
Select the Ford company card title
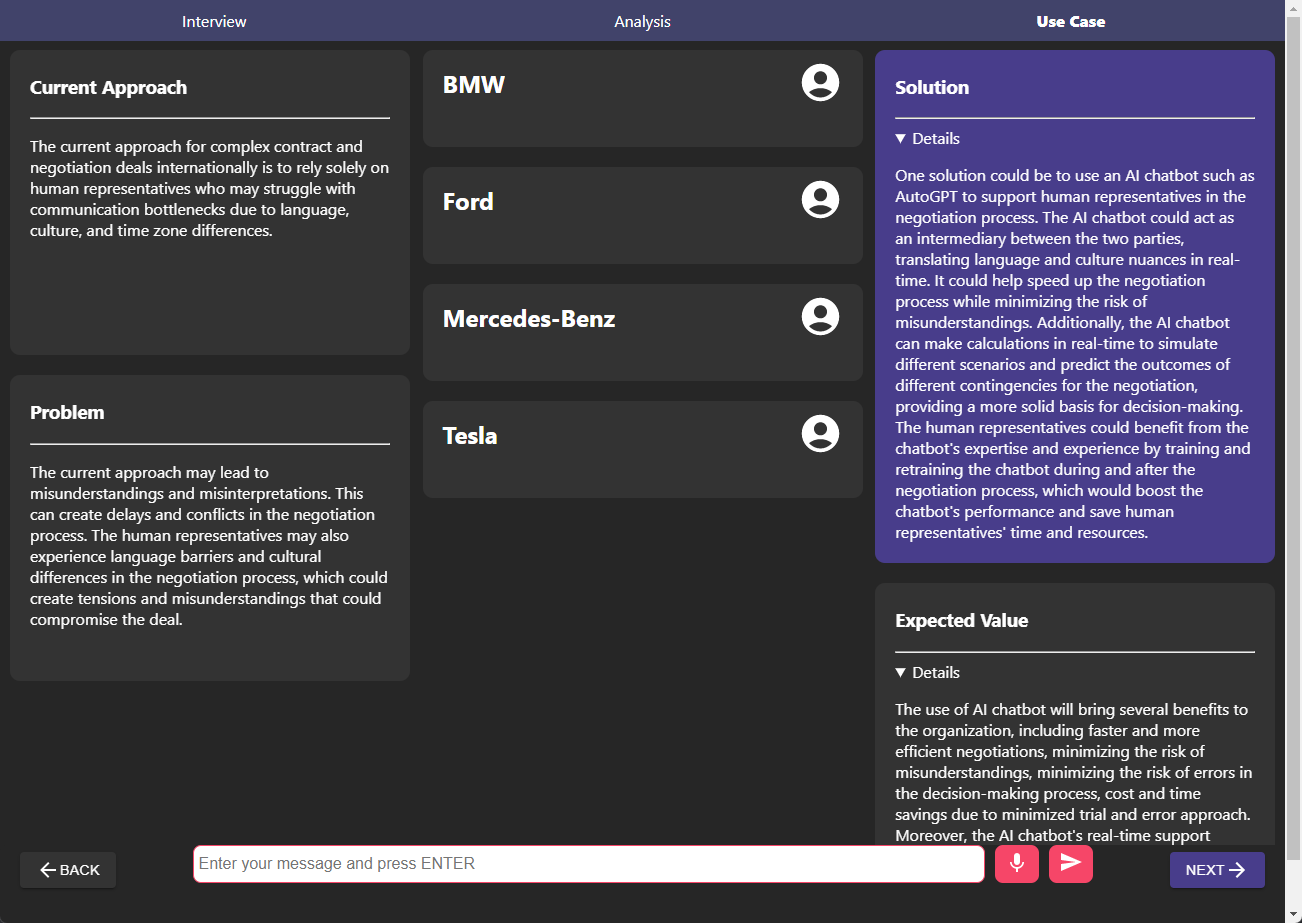coord(468,202)
